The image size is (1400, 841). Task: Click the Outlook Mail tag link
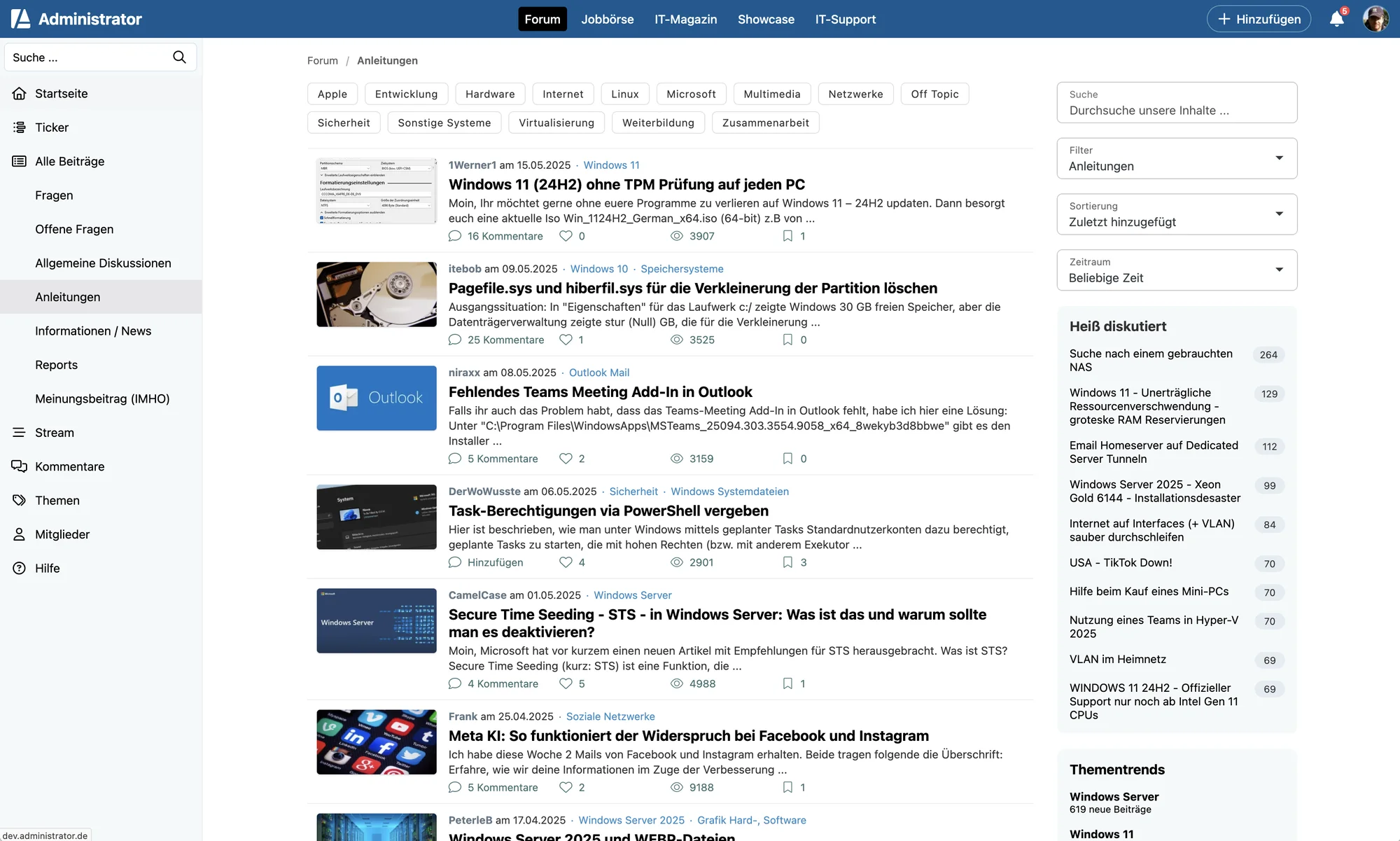click(599, 373)
